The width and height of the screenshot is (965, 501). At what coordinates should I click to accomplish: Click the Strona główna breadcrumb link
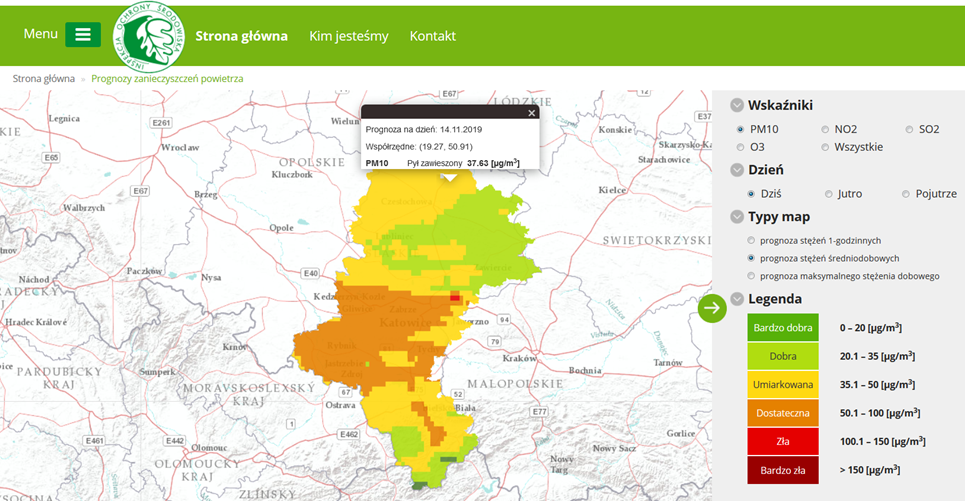coord(43,78)
